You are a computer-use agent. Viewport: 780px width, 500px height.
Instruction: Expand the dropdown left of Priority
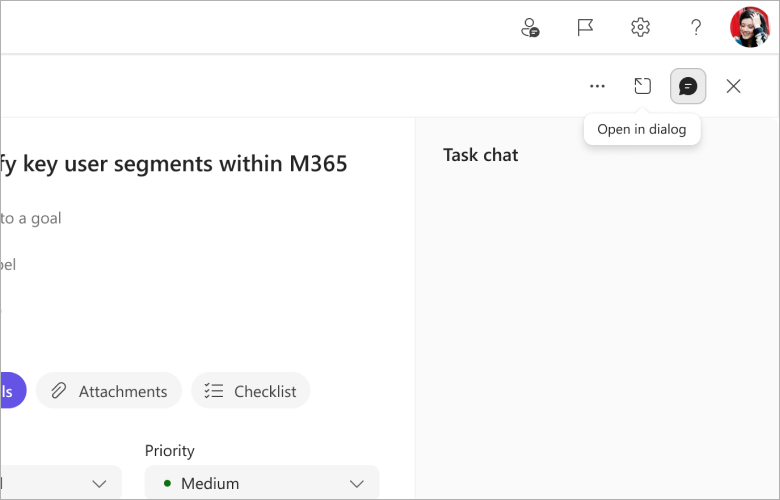pos(61,483)
